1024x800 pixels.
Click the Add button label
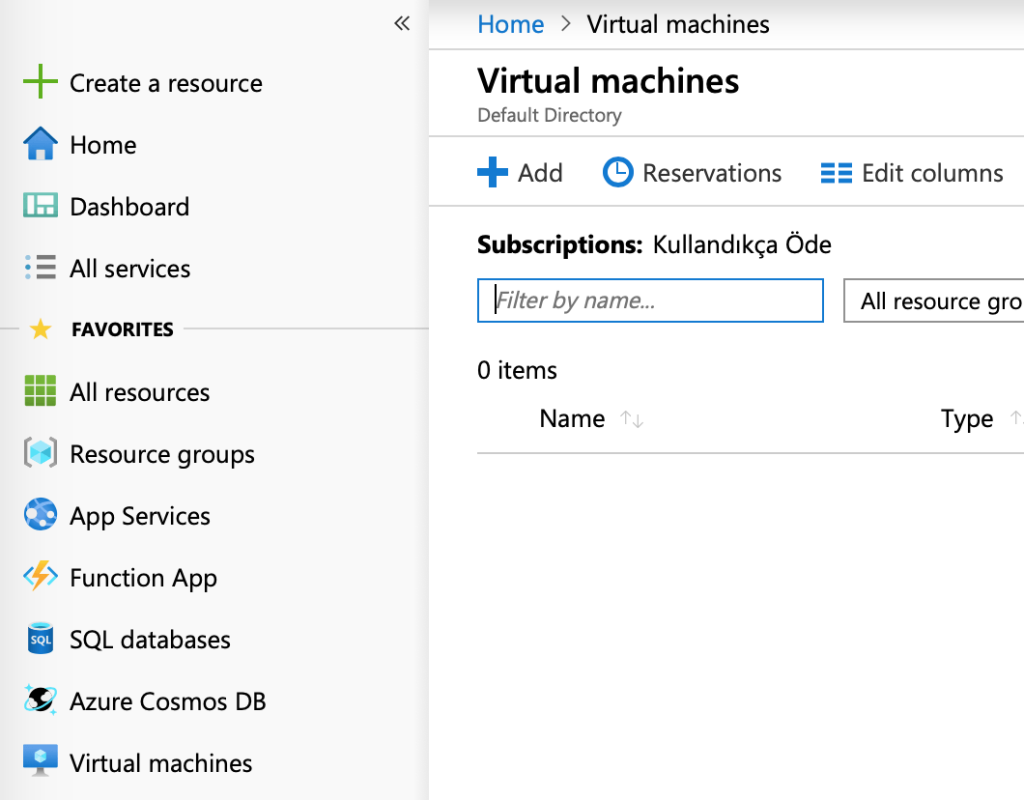[540, 173]
